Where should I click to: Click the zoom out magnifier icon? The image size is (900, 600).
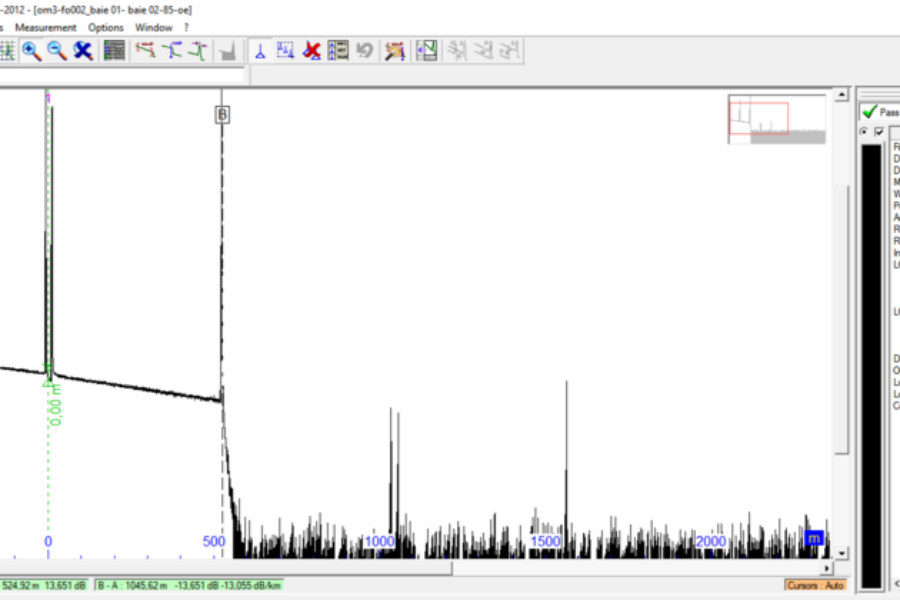57,50
